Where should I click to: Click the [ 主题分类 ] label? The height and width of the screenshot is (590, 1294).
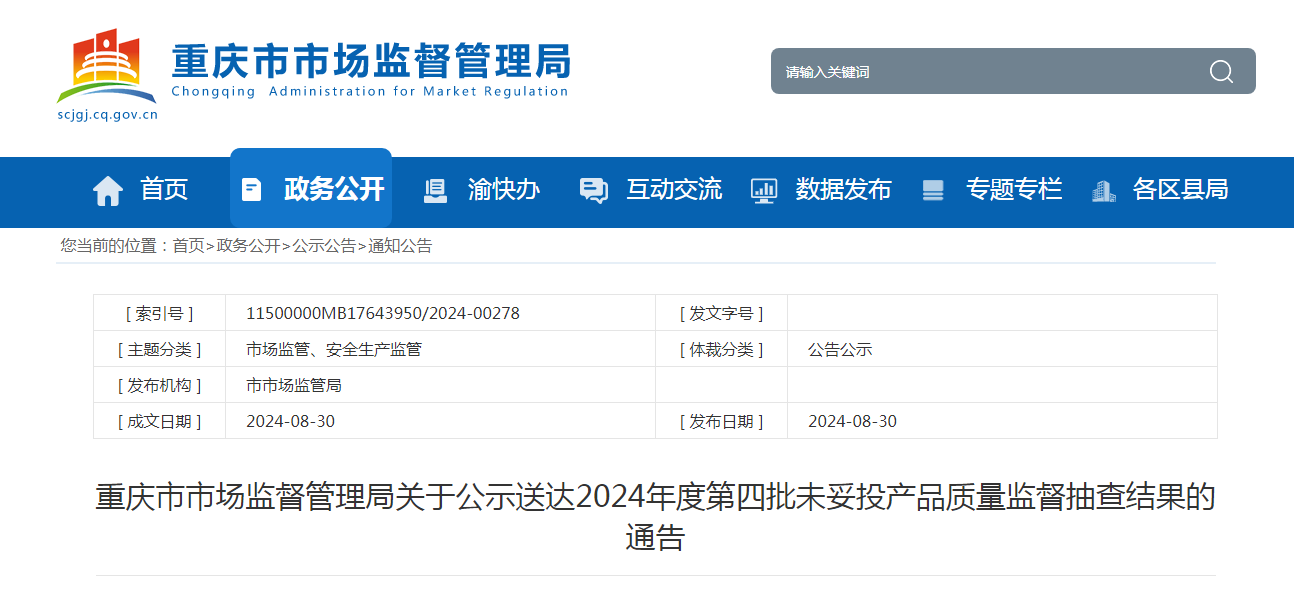160,349
